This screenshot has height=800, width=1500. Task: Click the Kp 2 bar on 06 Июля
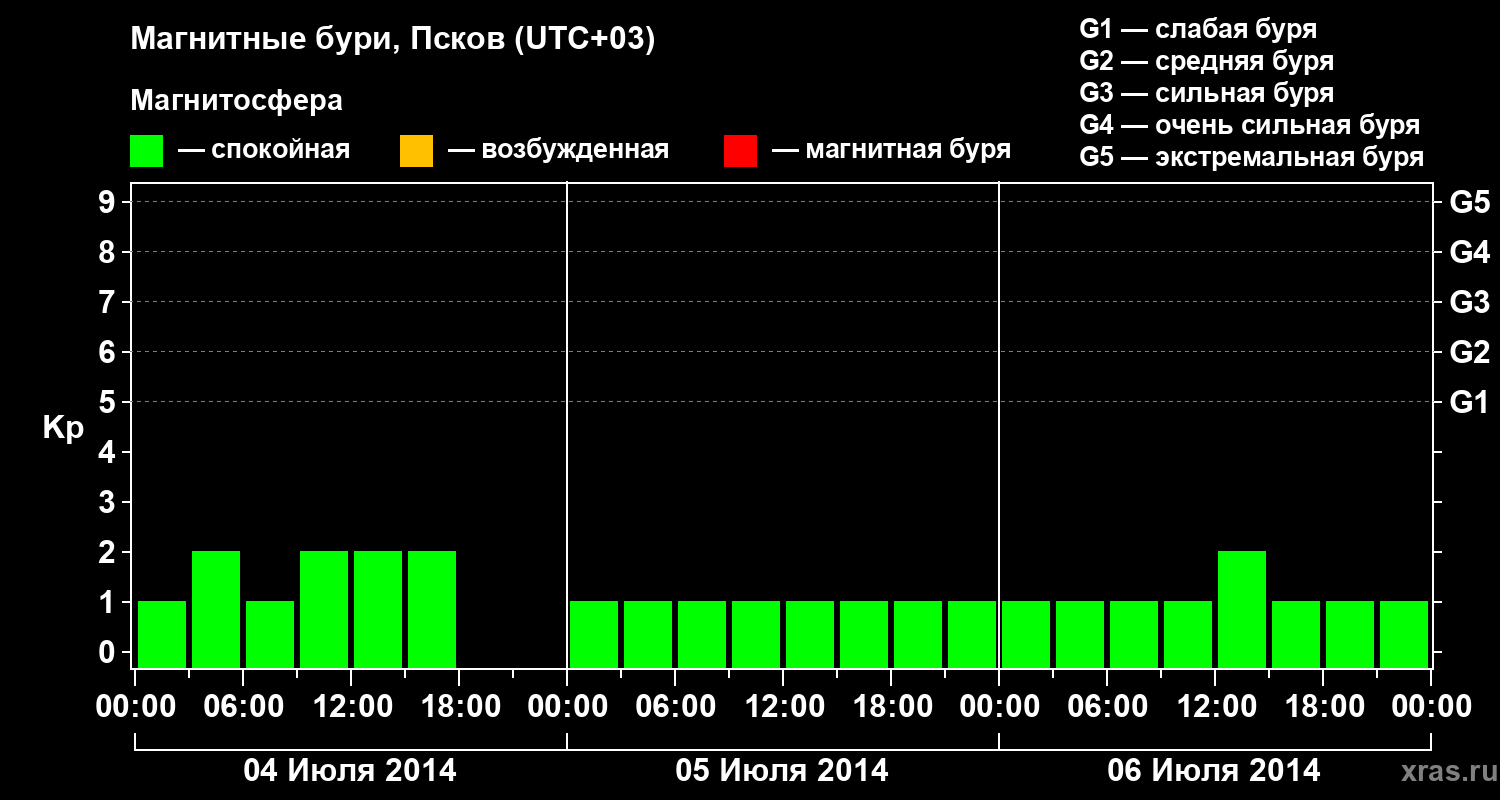point(1242,609)
